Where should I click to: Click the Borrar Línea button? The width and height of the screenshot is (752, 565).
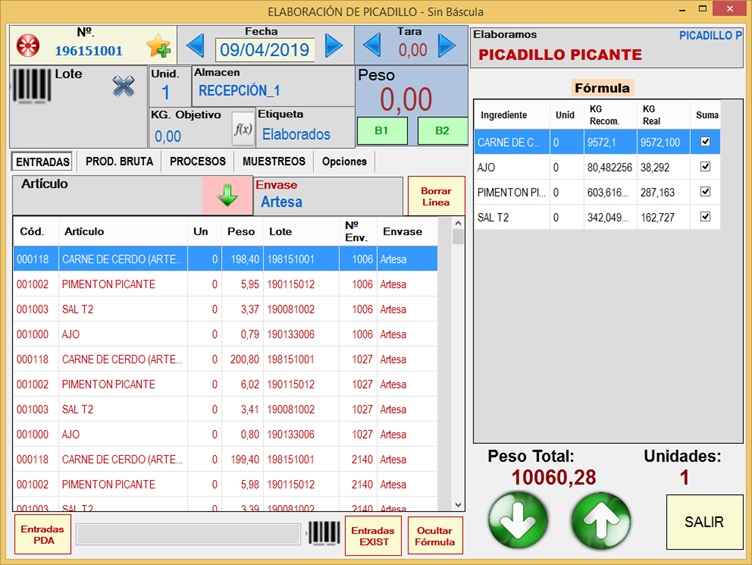pyautogui.click(x=435, y=196)
